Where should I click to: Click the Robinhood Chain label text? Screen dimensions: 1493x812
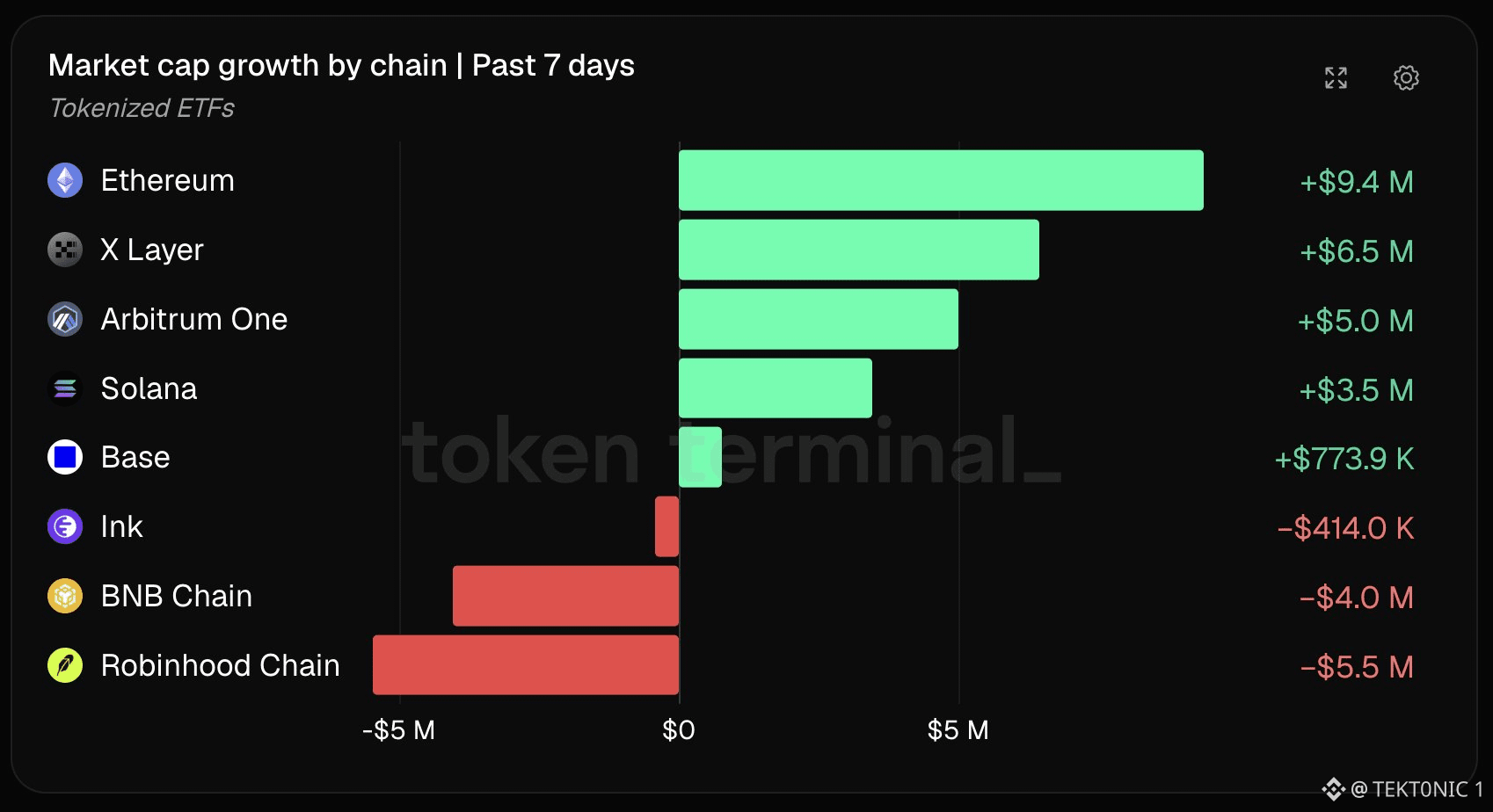(220, 665)
